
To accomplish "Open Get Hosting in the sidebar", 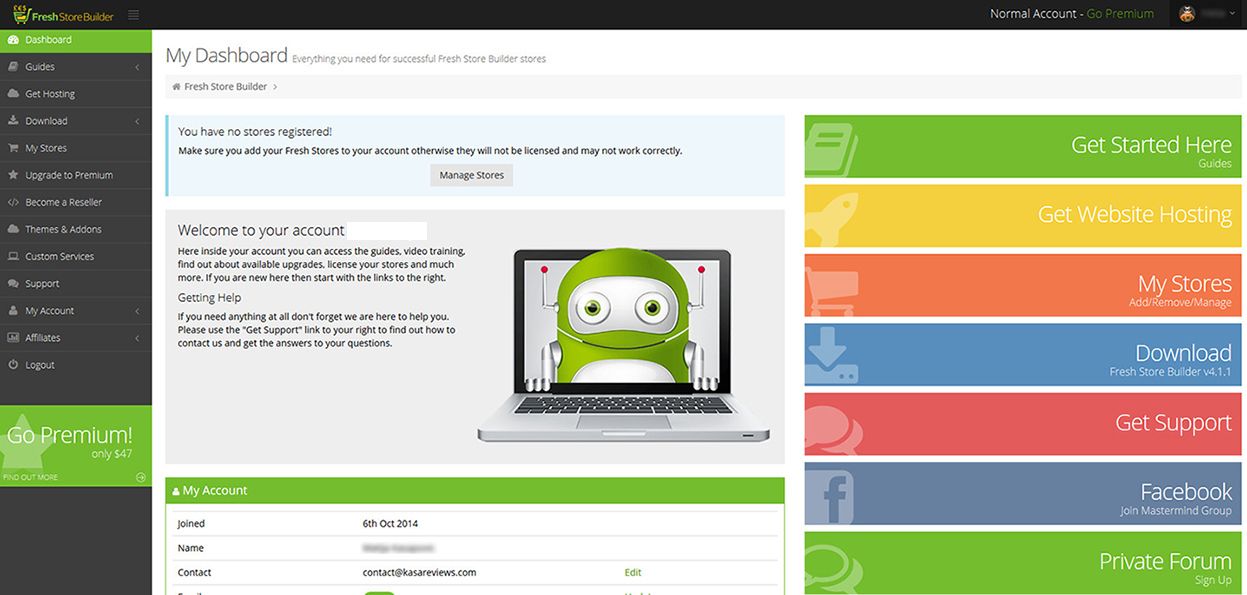I will click(x=76, y=94).
